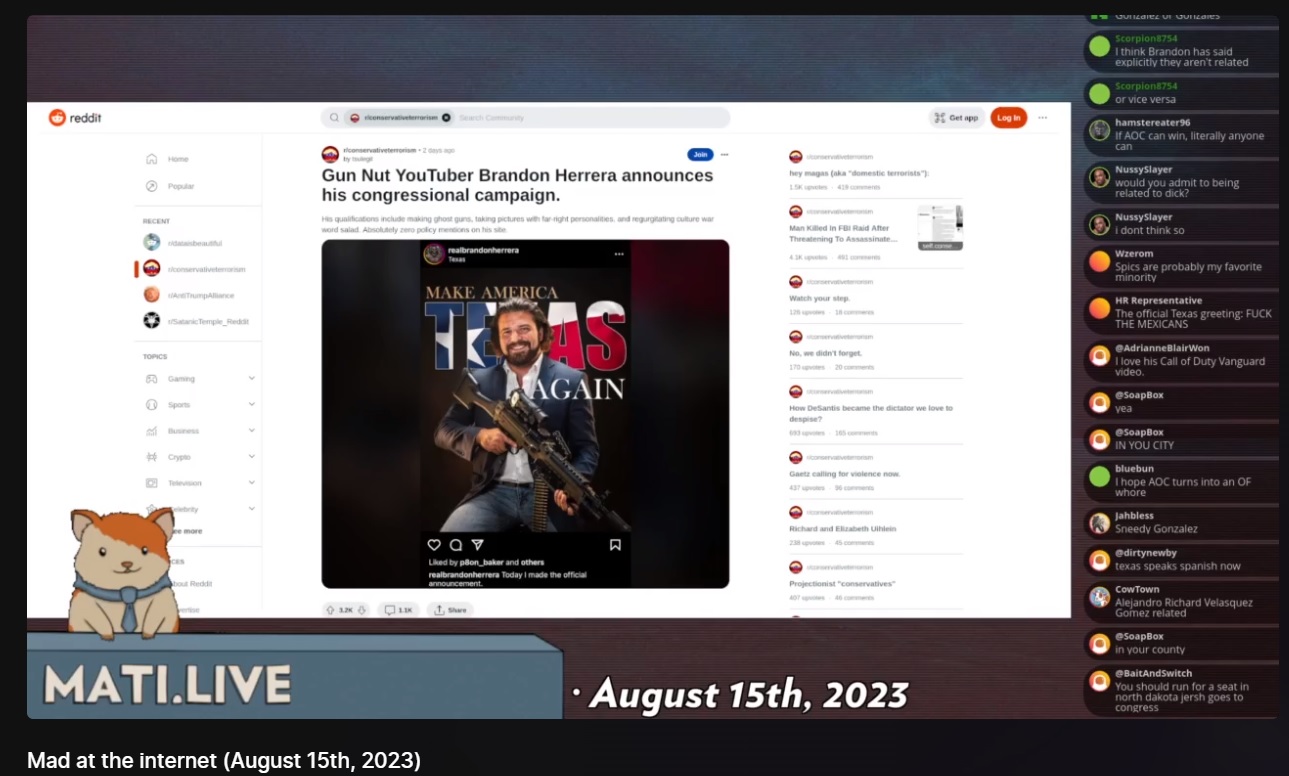1289x776 pixels.
Task: Expand the Crypto topic chevron
Action: click(x=251, y=457)
